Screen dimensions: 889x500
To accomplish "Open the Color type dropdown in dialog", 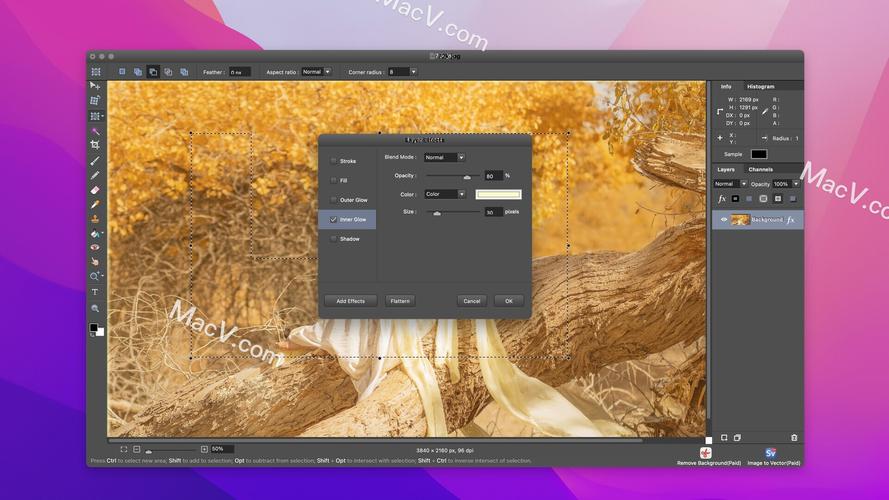I will click(x=444, y=194).
